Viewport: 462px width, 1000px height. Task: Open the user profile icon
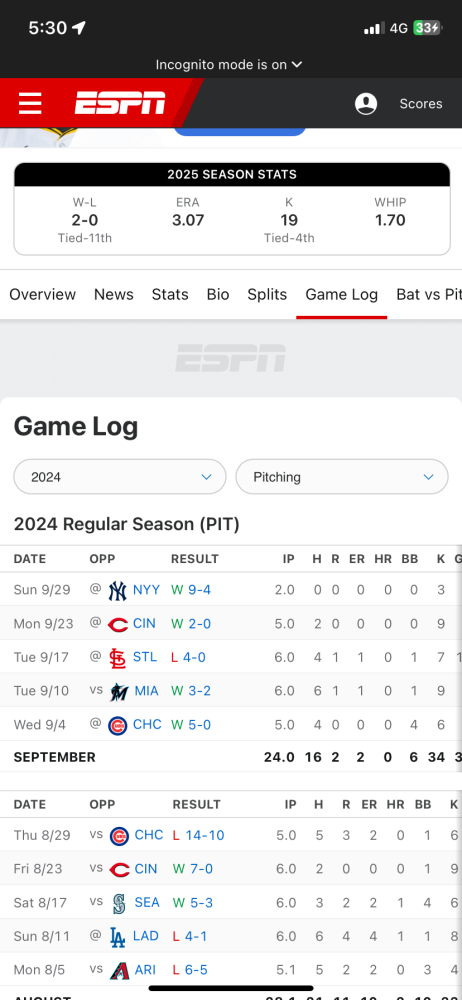pyautogui.click(x=366, y=104)
